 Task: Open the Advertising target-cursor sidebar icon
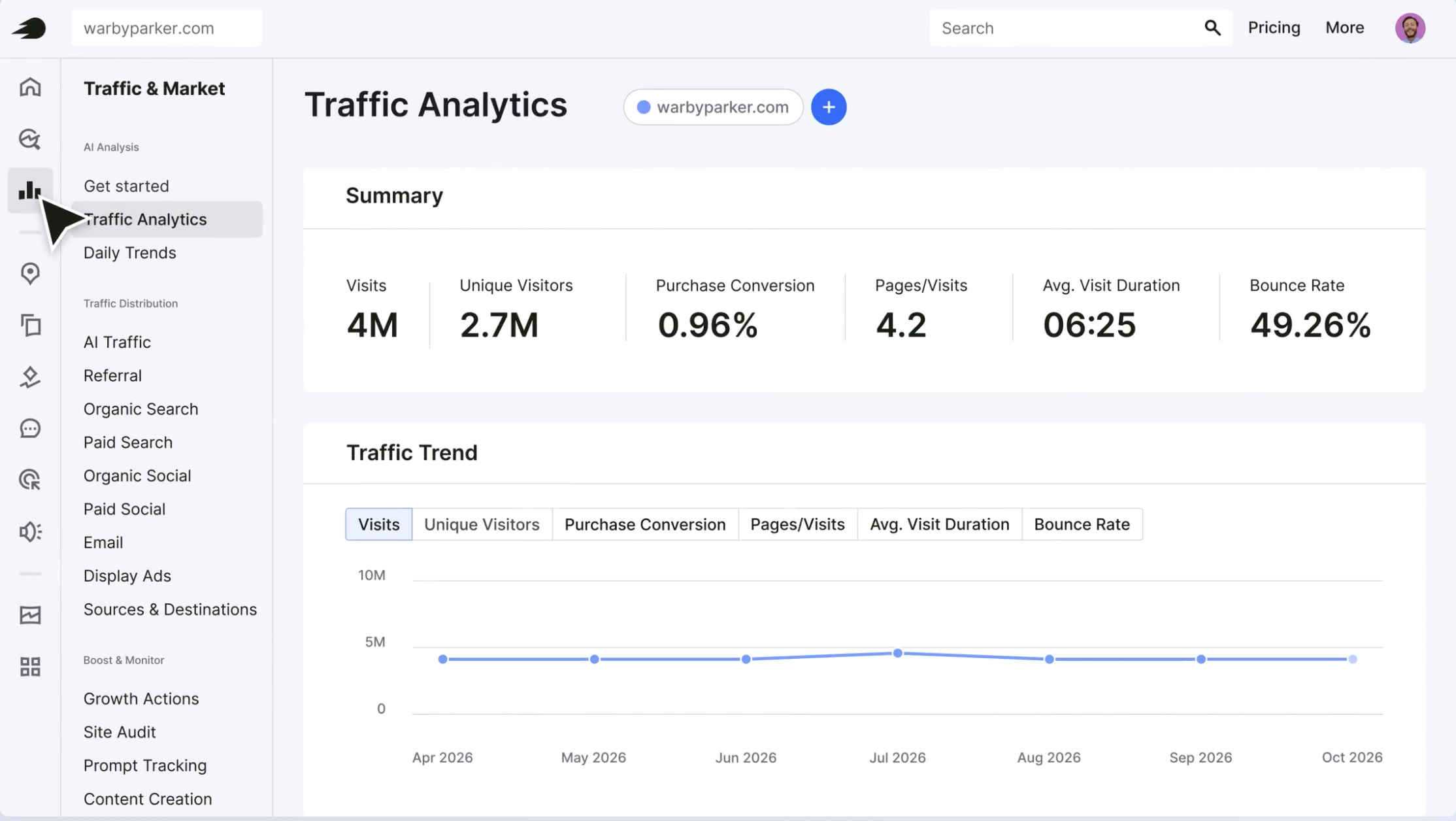[30, 480]
